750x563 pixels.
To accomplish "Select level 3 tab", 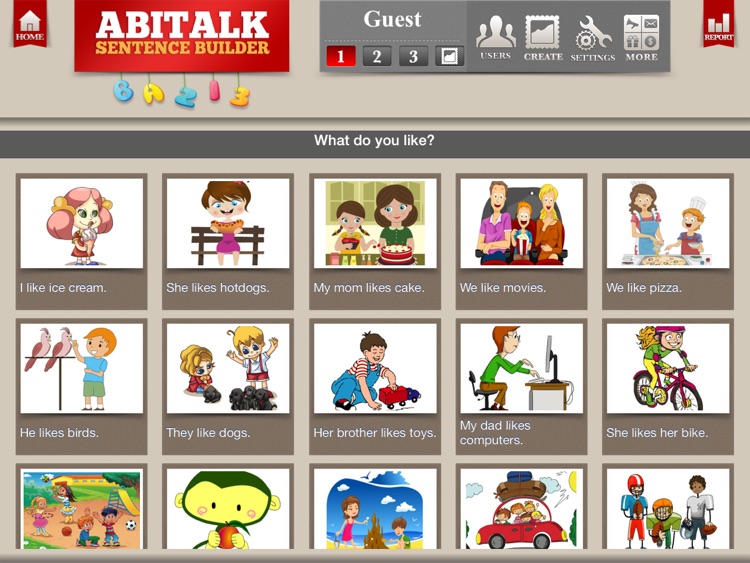I will coord(413,56).
